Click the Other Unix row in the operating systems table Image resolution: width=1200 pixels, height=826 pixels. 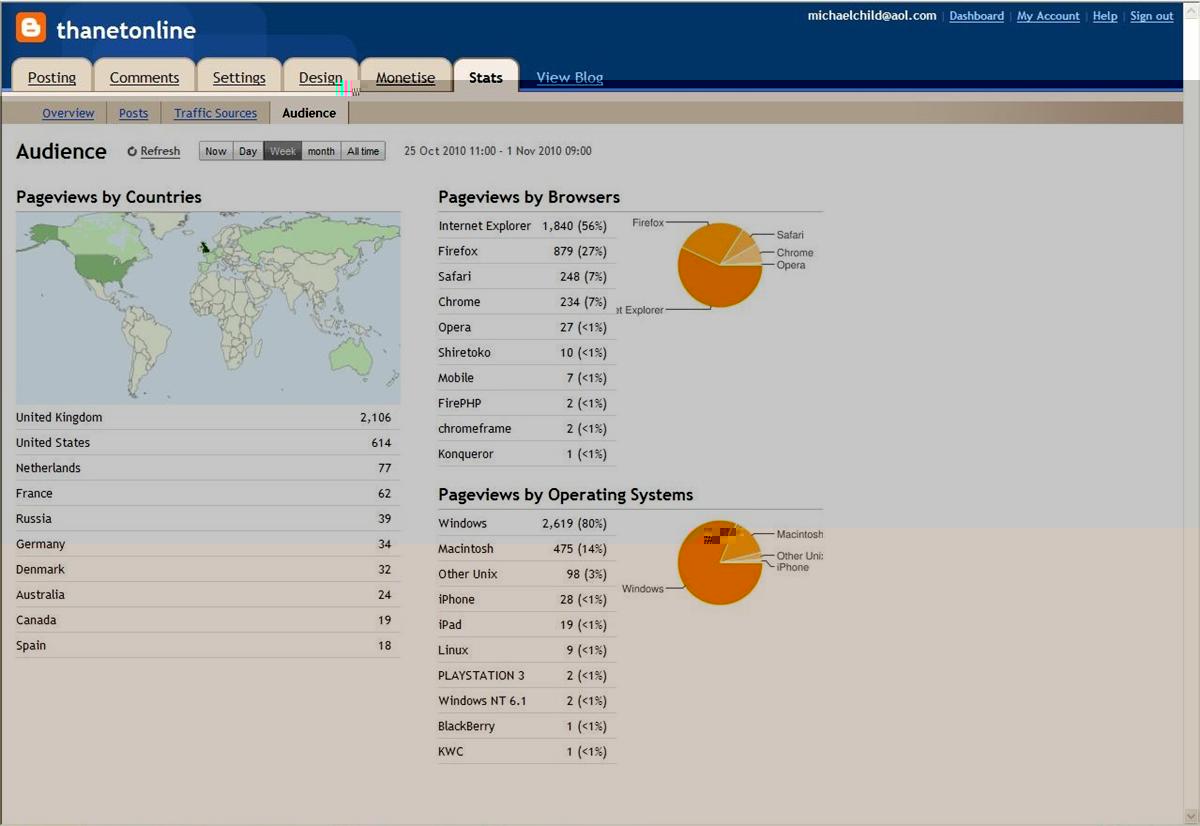tap(527, 574)
